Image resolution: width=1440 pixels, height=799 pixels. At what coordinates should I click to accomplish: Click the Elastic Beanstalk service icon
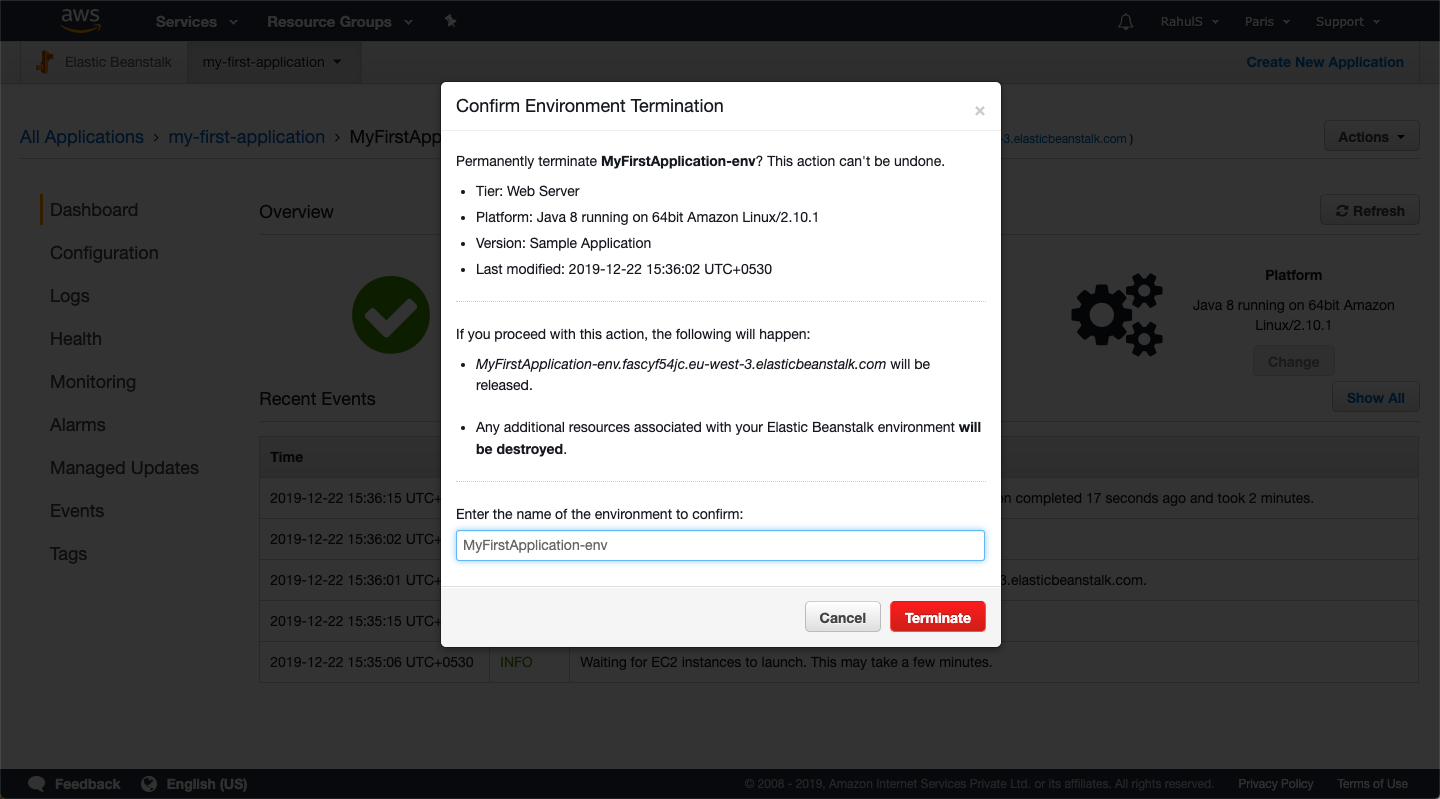(44, 61)
